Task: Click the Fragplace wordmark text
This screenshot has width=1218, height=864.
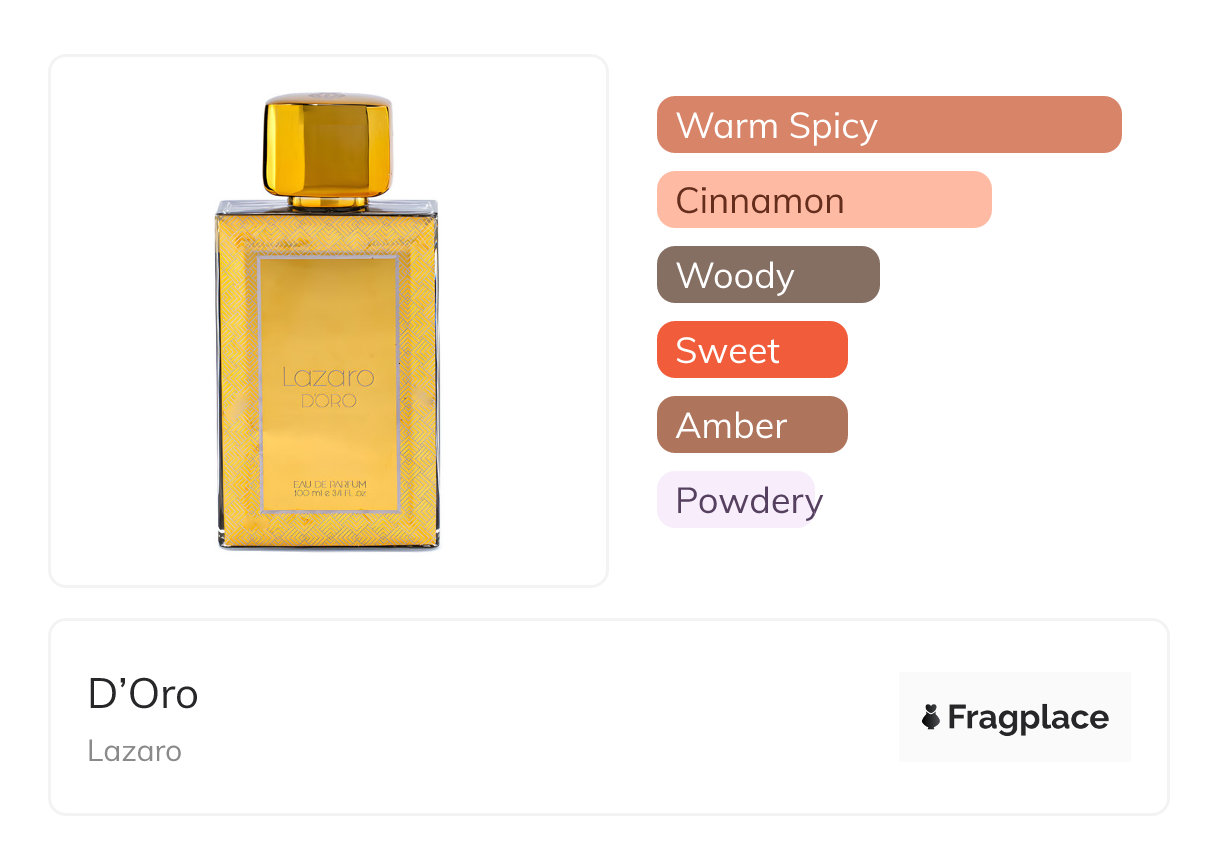Action: click(1027, 717)
